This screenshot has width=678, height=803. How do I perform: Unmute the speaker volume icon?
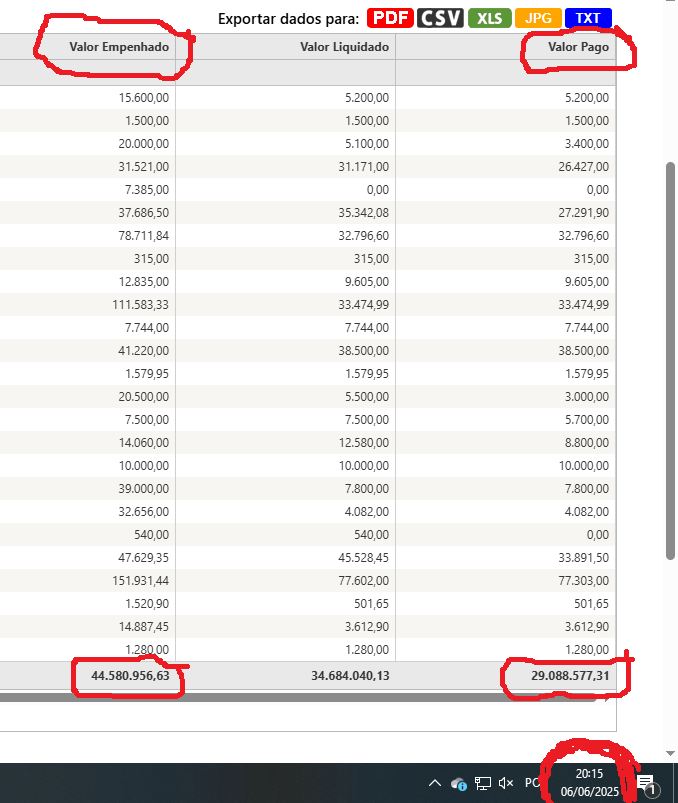click(506, 784)
